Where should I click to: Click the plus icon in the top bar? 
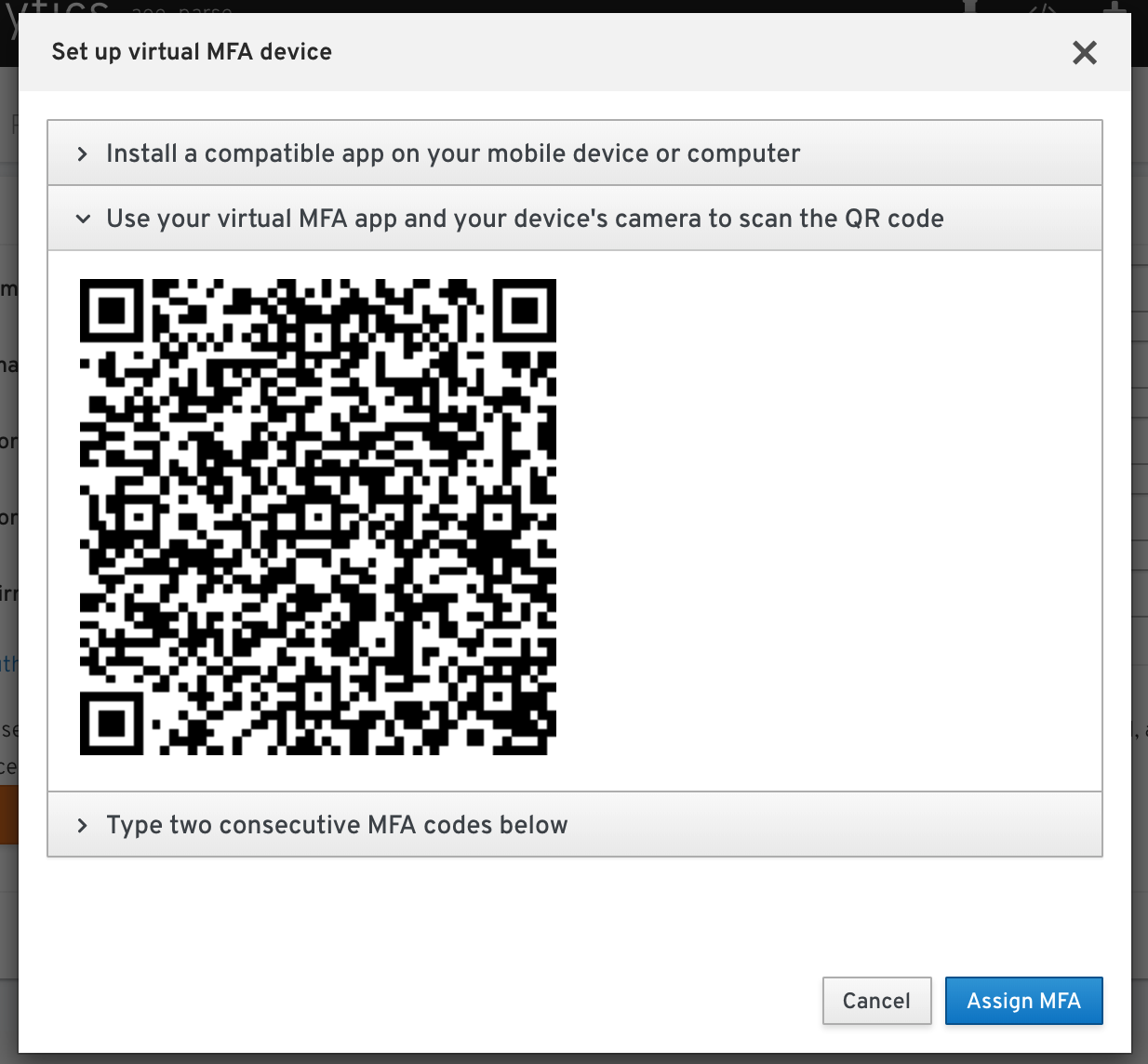pos(1115,7)
